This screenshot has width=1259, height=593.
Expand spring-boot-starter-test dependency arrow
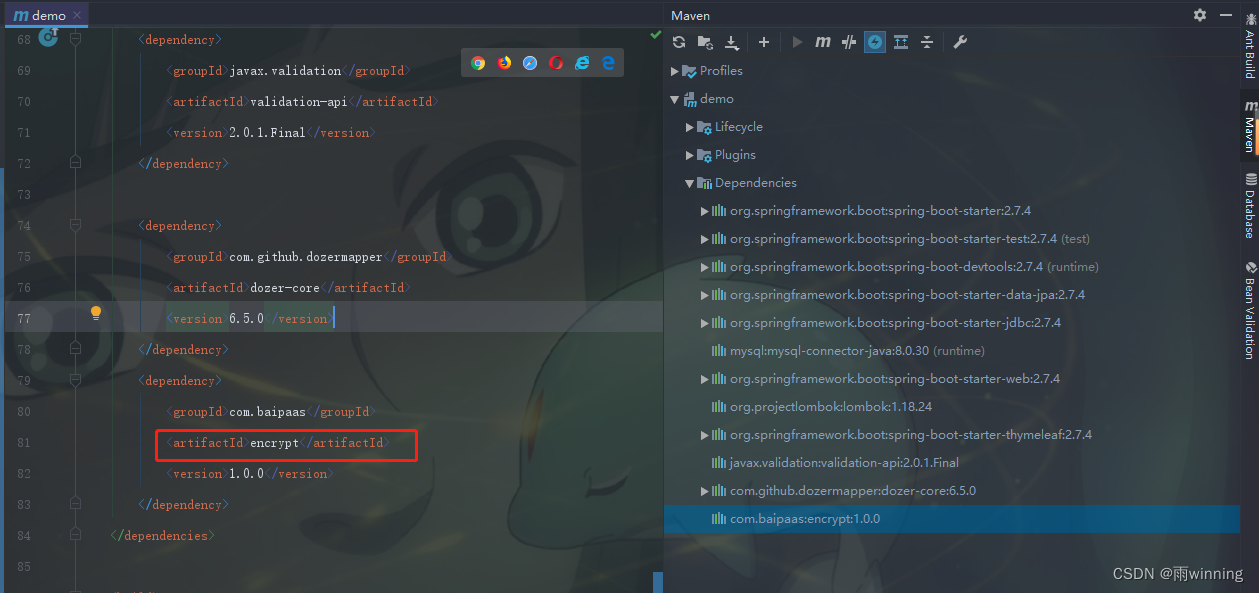tap(704, 239)
